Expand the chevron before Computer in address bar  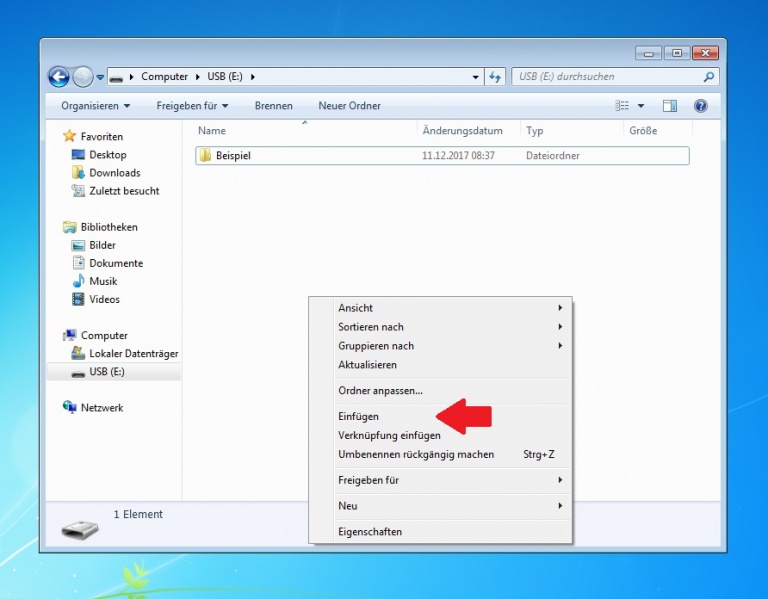click(x=131, y=77)
